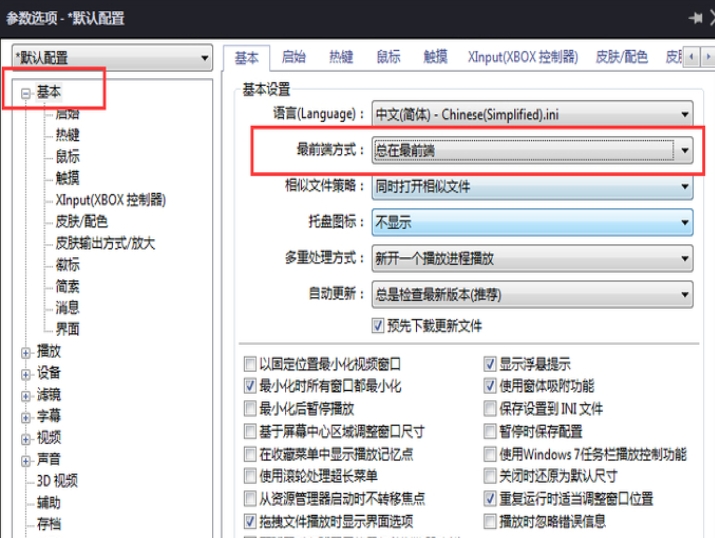Switch to the 启始 tab
The width and height of the screenshot is (715, 538).
[x=294, y=57]
